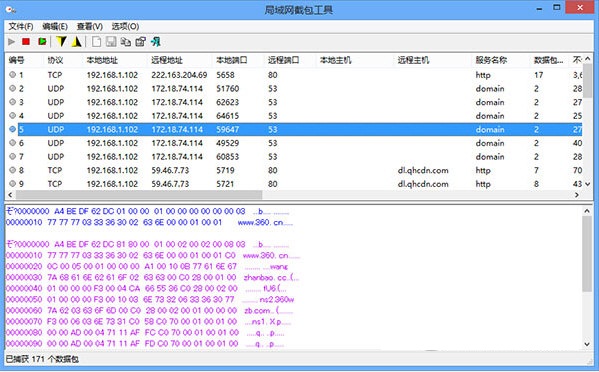Viewport: 599px width, 372px height.
Task: Select local port 51760 in row 2
Action: tap(228, 89)
